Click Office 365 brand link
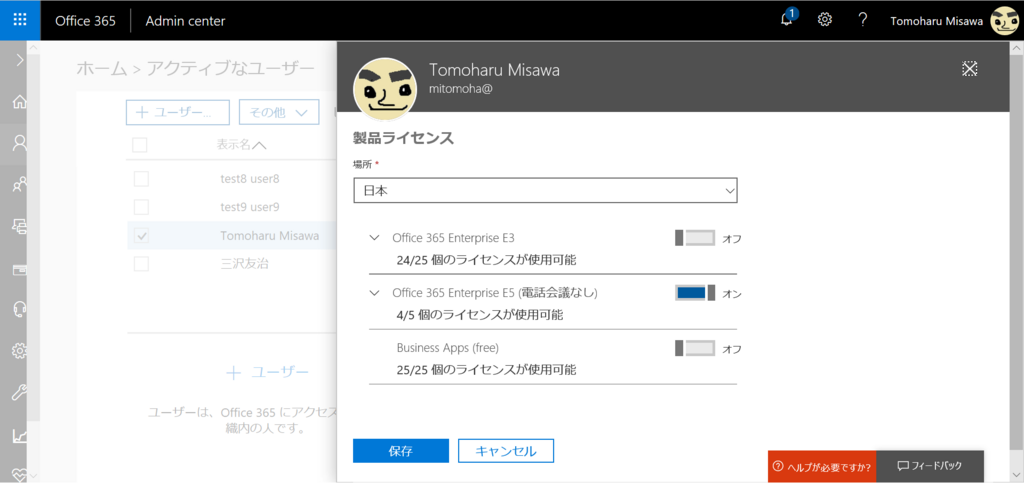This screenshot has height=483, width=1024. click(x=86, y=21)
